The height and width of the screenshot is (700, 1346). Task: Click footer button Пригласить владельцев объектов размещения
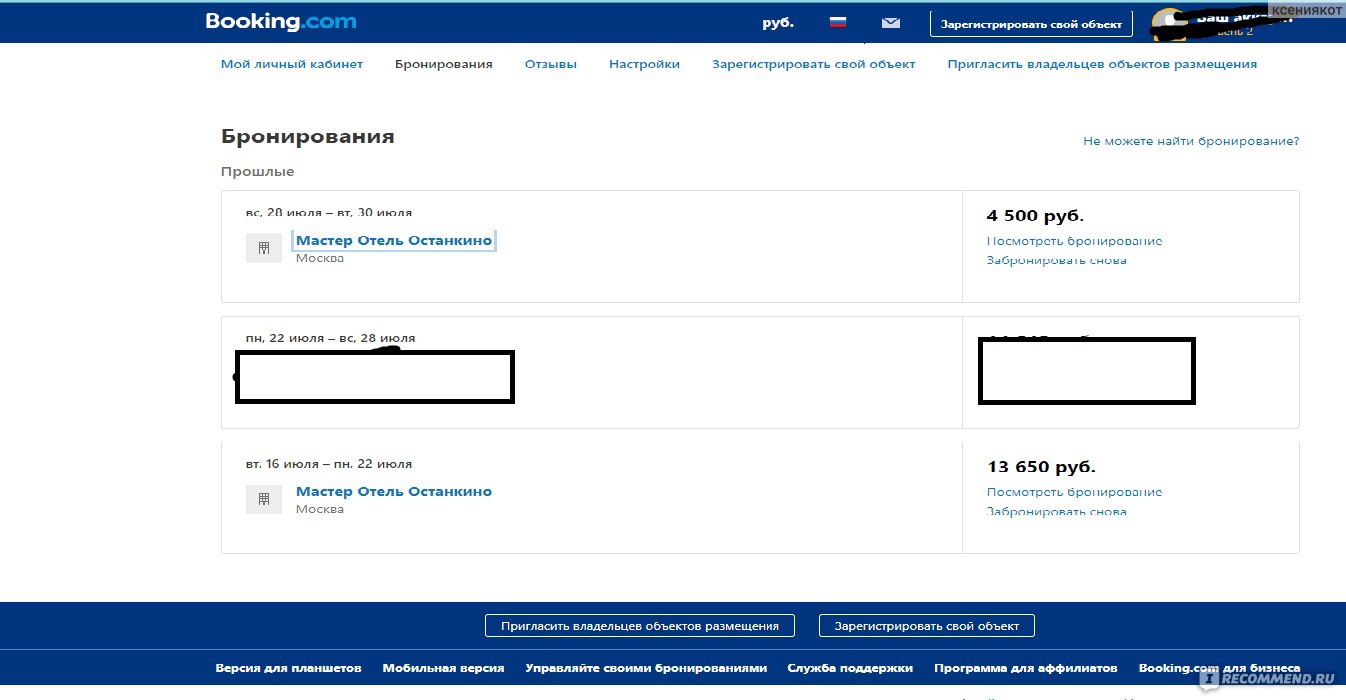point(640,626)
